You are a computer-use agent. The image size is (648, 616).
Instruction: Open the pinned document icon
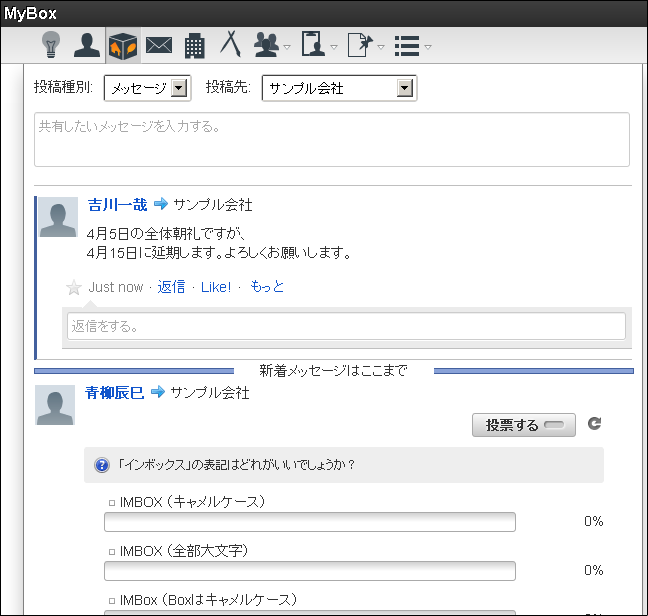point(360,45)
